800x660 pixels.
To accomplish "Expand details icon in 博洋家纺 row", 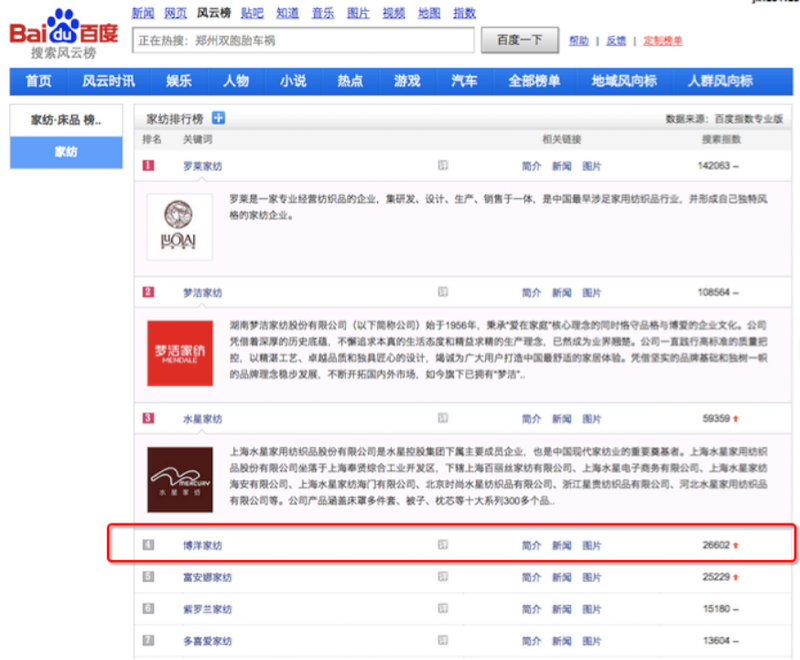I will 443,545.
